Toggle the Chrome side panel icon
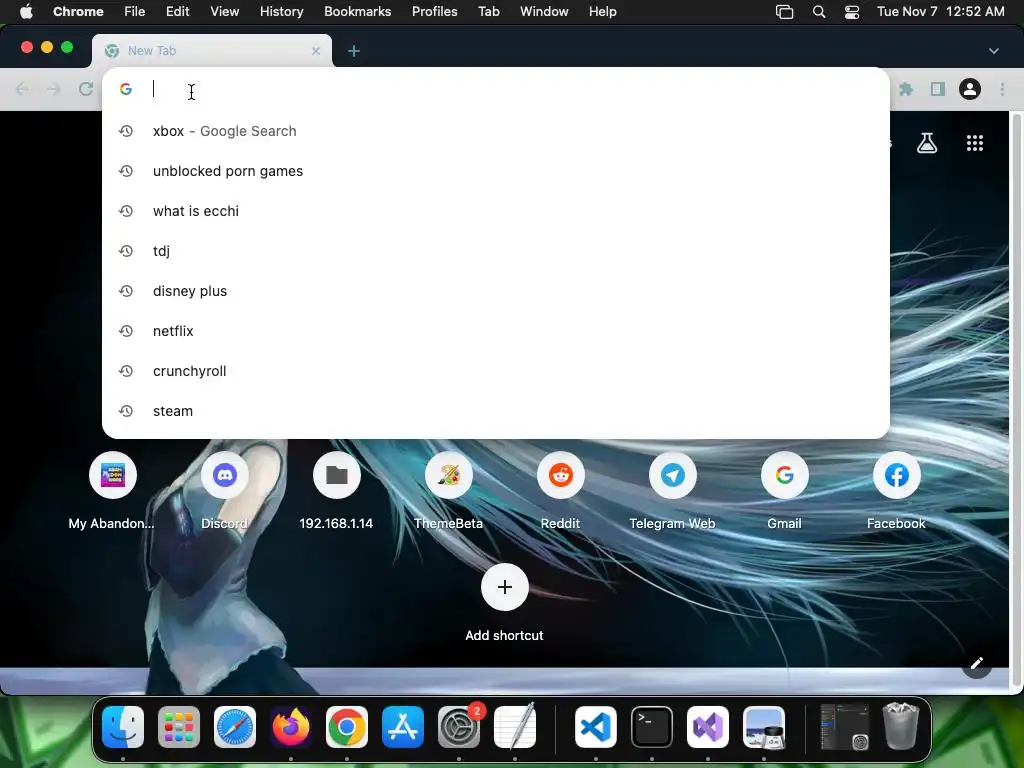 [938, 89]
